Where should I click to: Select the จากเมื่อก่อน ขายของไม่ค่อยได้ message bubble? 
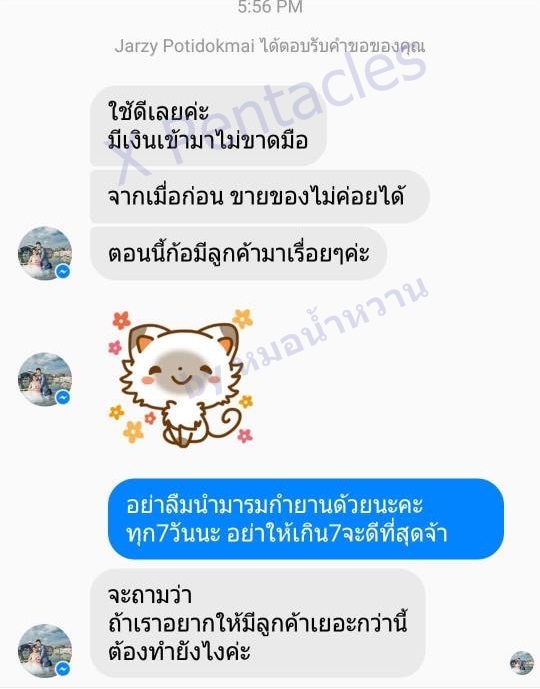coord(260,196)
